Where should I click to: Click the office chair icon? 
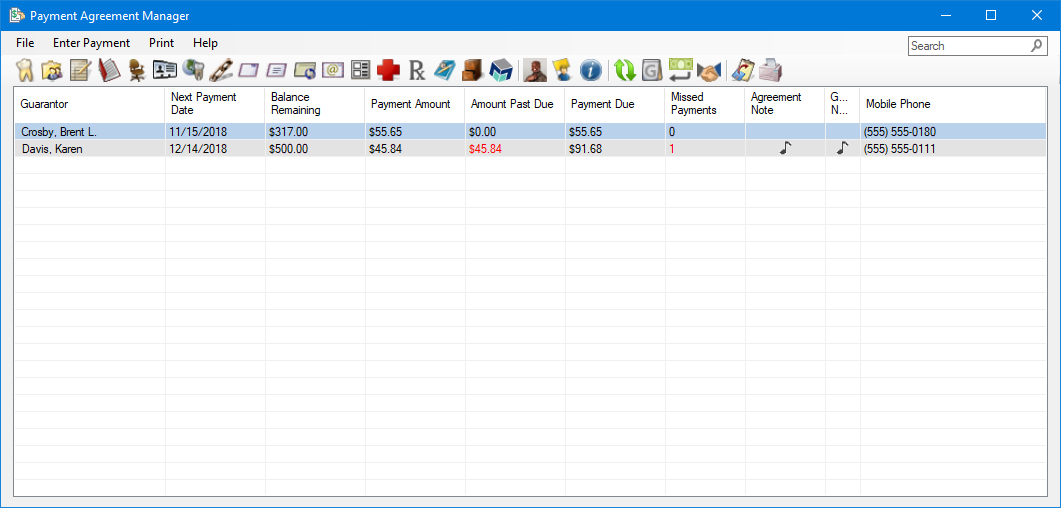pos(136,71)
